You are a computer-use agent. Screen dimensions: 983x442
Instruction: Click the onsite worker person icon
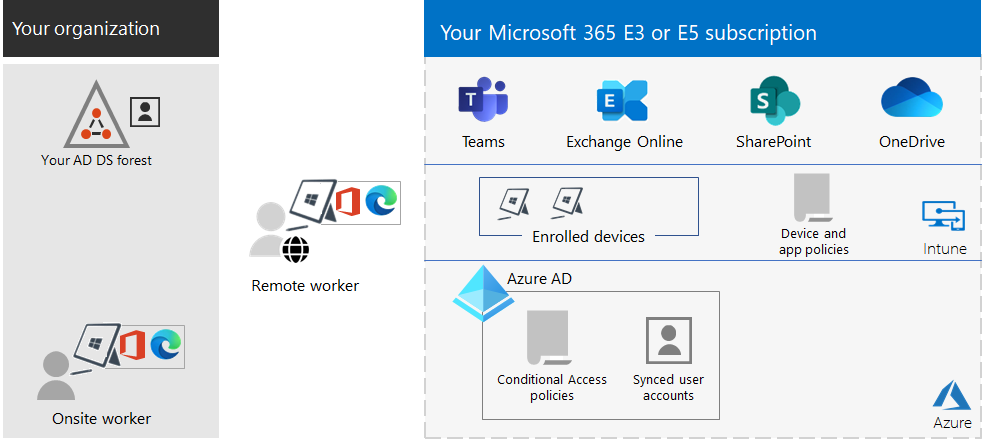tap(56, 376)
